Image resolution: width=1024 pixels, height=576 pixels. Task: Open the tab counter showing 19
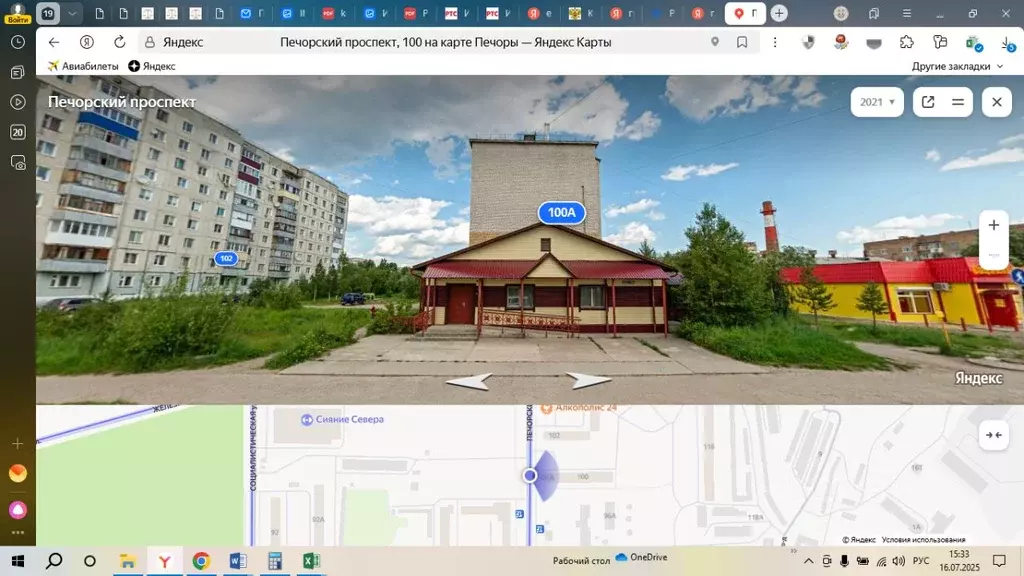point(48,13)
